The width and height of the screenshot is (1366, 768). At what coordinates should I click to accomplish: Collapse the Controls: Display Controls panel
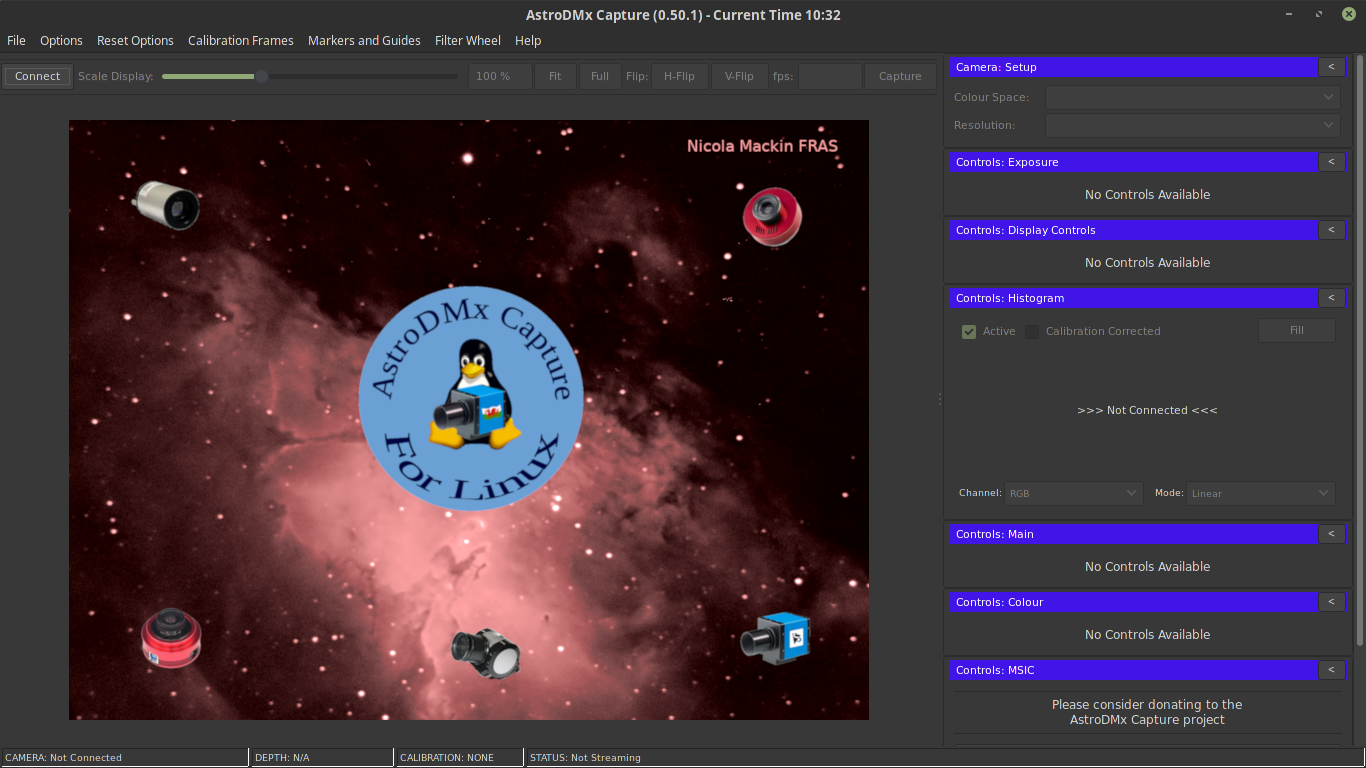[1332, 230]
